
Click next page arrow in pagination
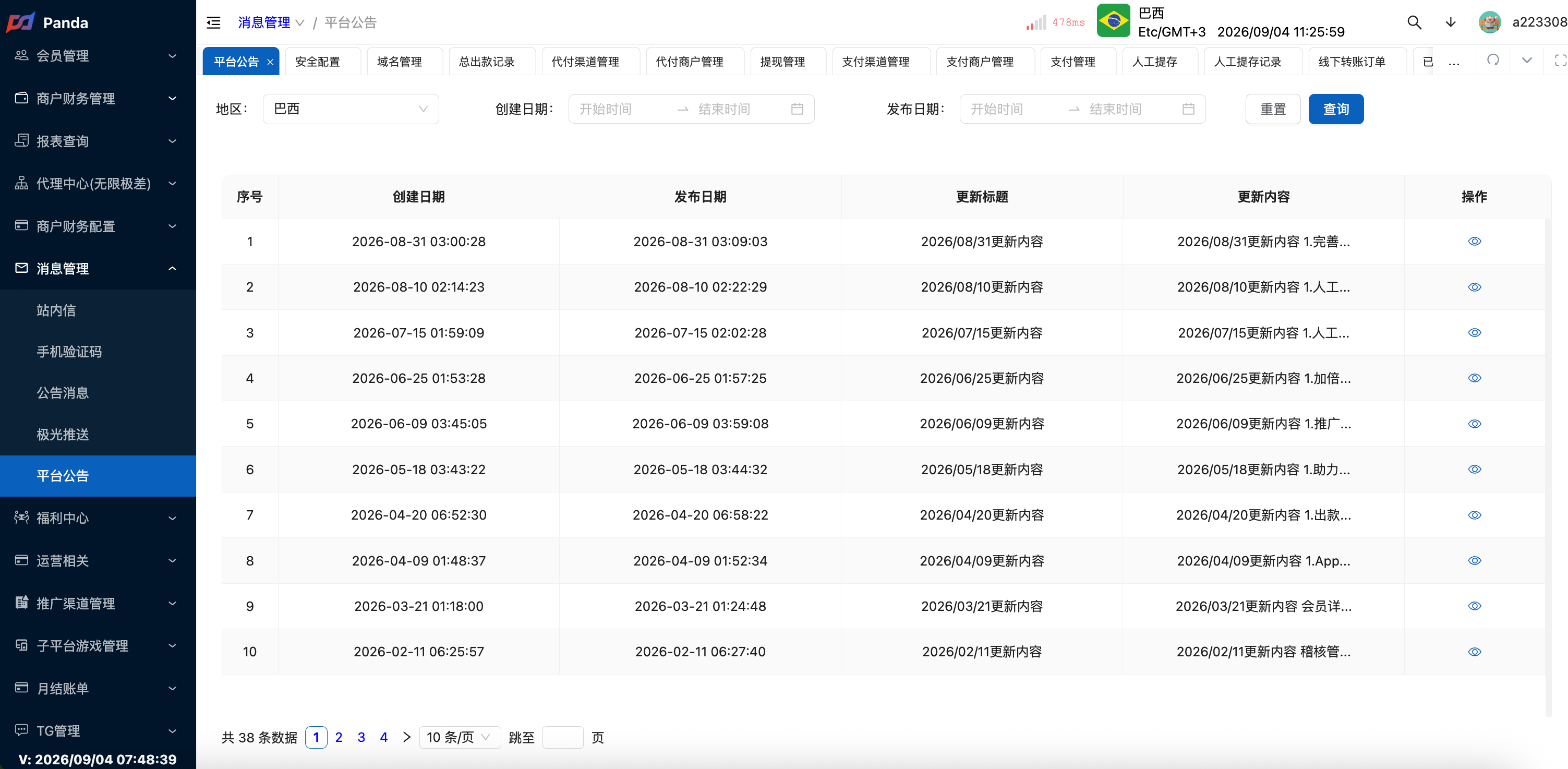407,737
